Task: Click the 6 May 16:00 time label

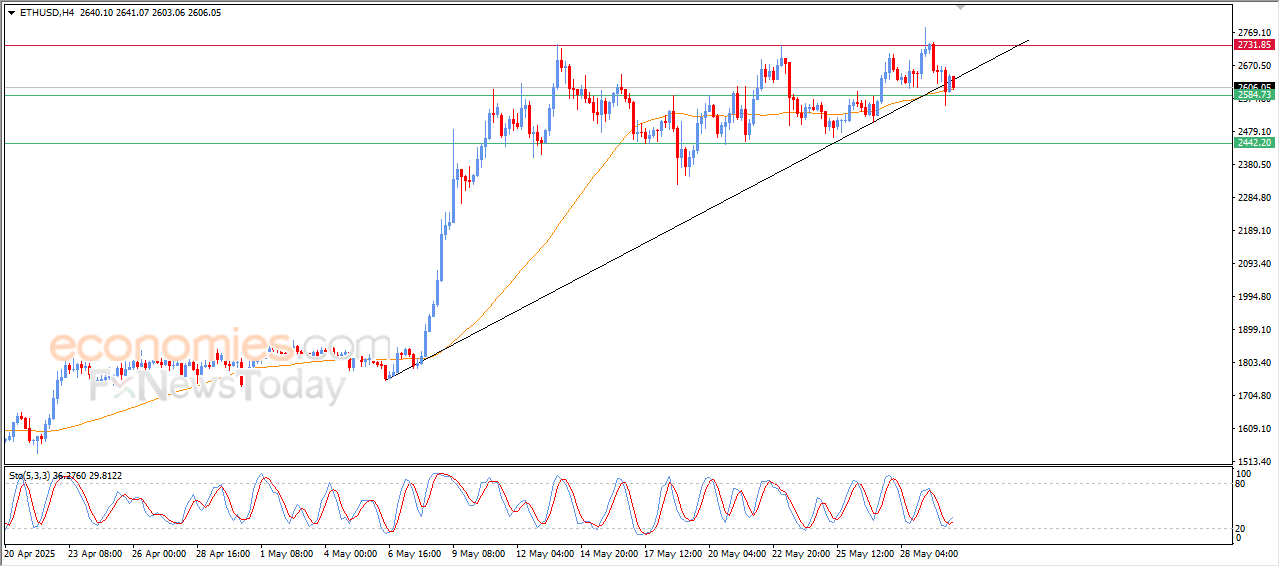Action: [x=415, y=553]
